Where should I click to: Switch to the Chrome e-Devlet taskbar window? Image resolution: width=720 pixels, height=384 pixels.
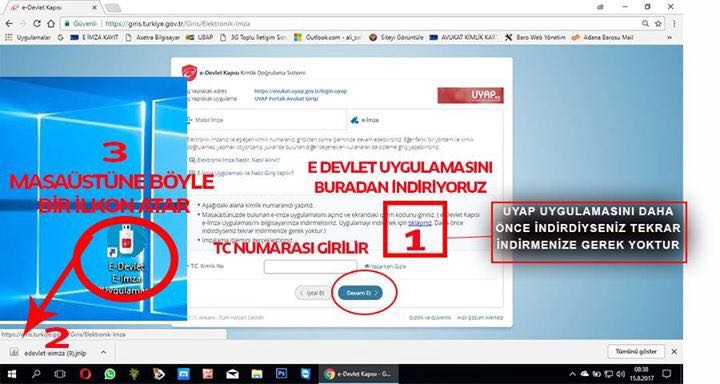[x=358, y=374]
